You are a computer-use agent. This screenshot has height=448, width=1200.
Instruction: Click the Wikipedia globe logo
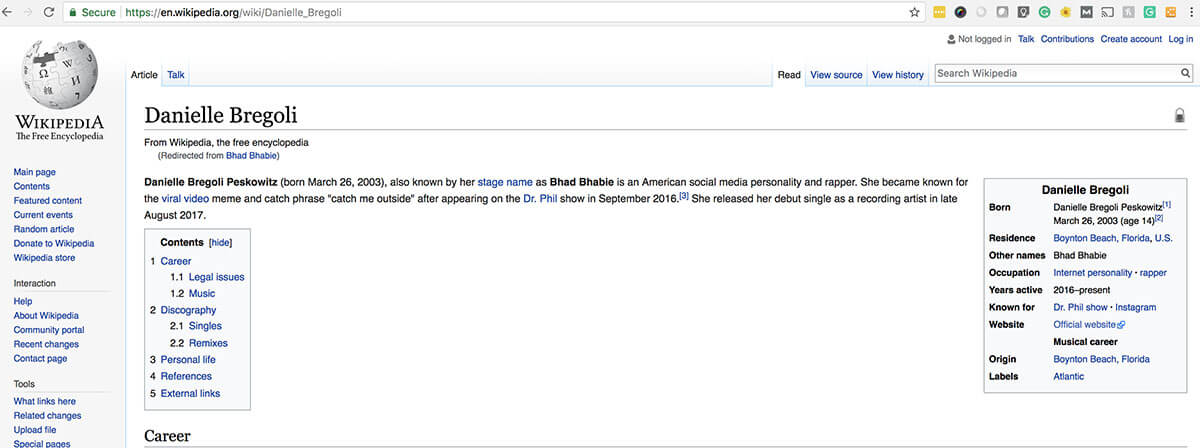[x=59, y=76]
